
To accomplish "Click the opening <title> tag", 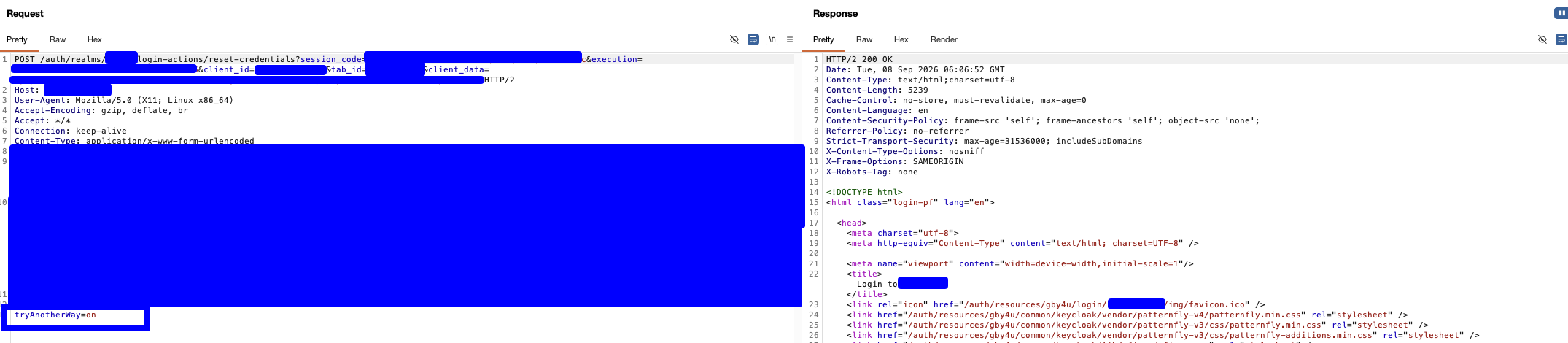I will [864, 274].
